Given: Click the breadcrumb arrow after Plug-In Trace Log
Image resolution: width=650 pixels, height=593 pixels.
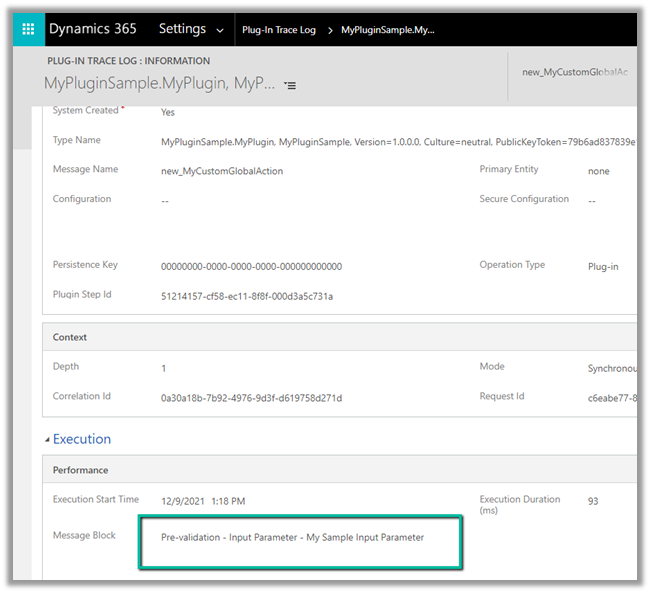Looking at the screenshot, I should point(329,30).
